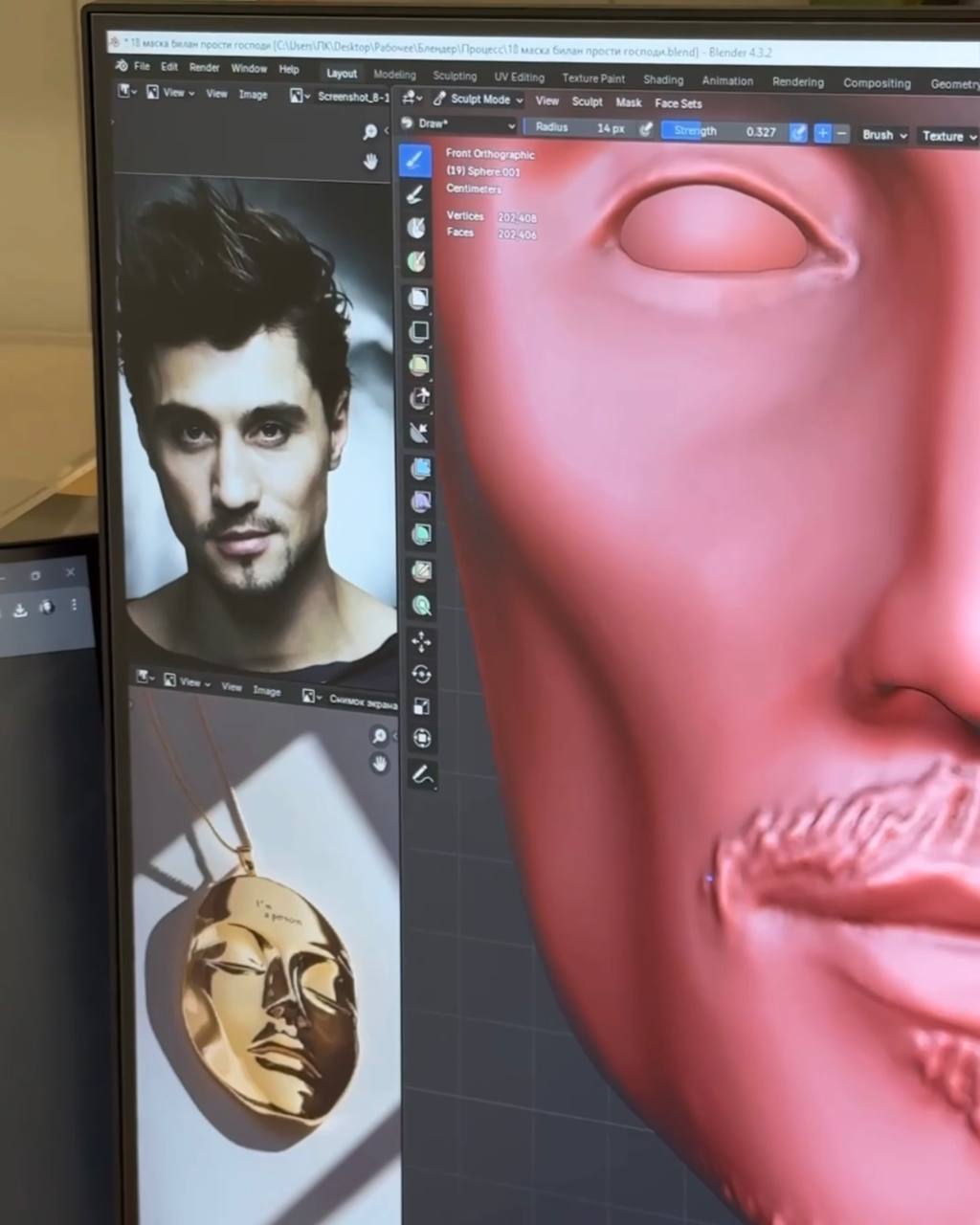
Task: Click the pan hand icon above pendant image
Action: click(380, 764)
